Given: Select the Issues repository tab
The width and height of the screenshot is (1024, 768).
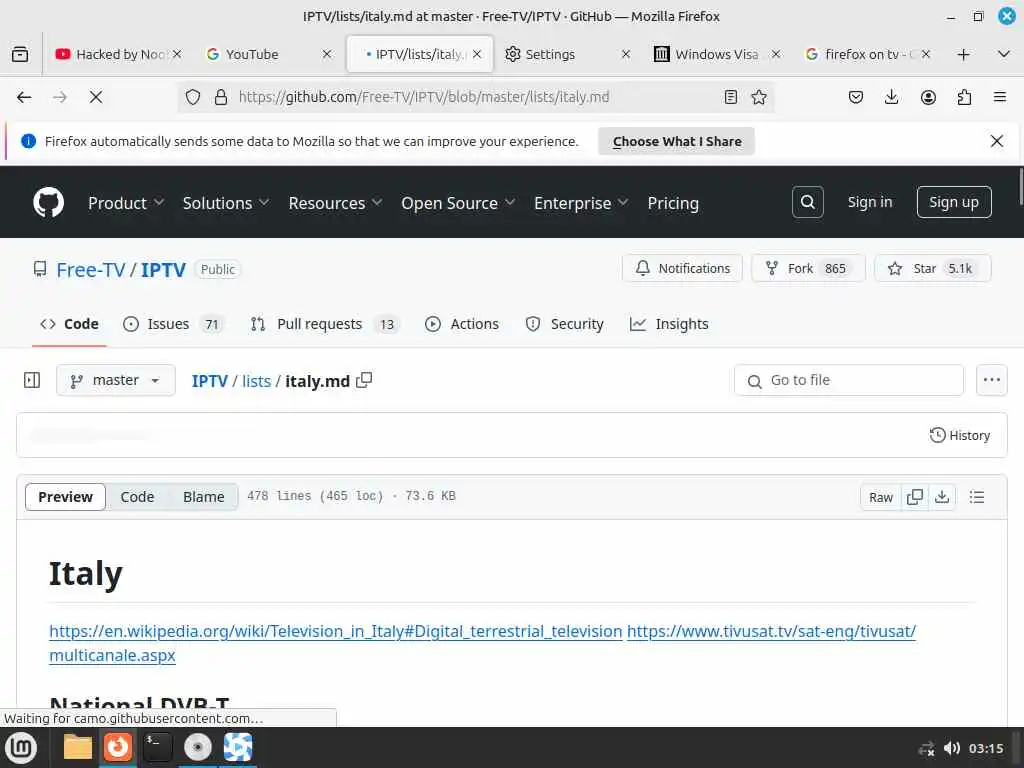Looking at the screenshot, I should click(x=174, y=324).
